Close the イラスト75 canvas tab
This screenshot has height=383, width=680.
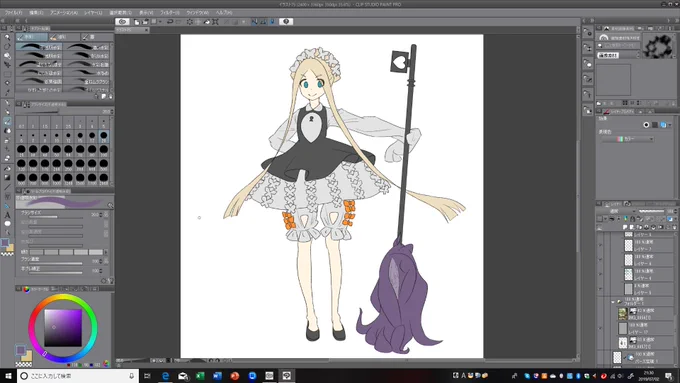[146, 30]
